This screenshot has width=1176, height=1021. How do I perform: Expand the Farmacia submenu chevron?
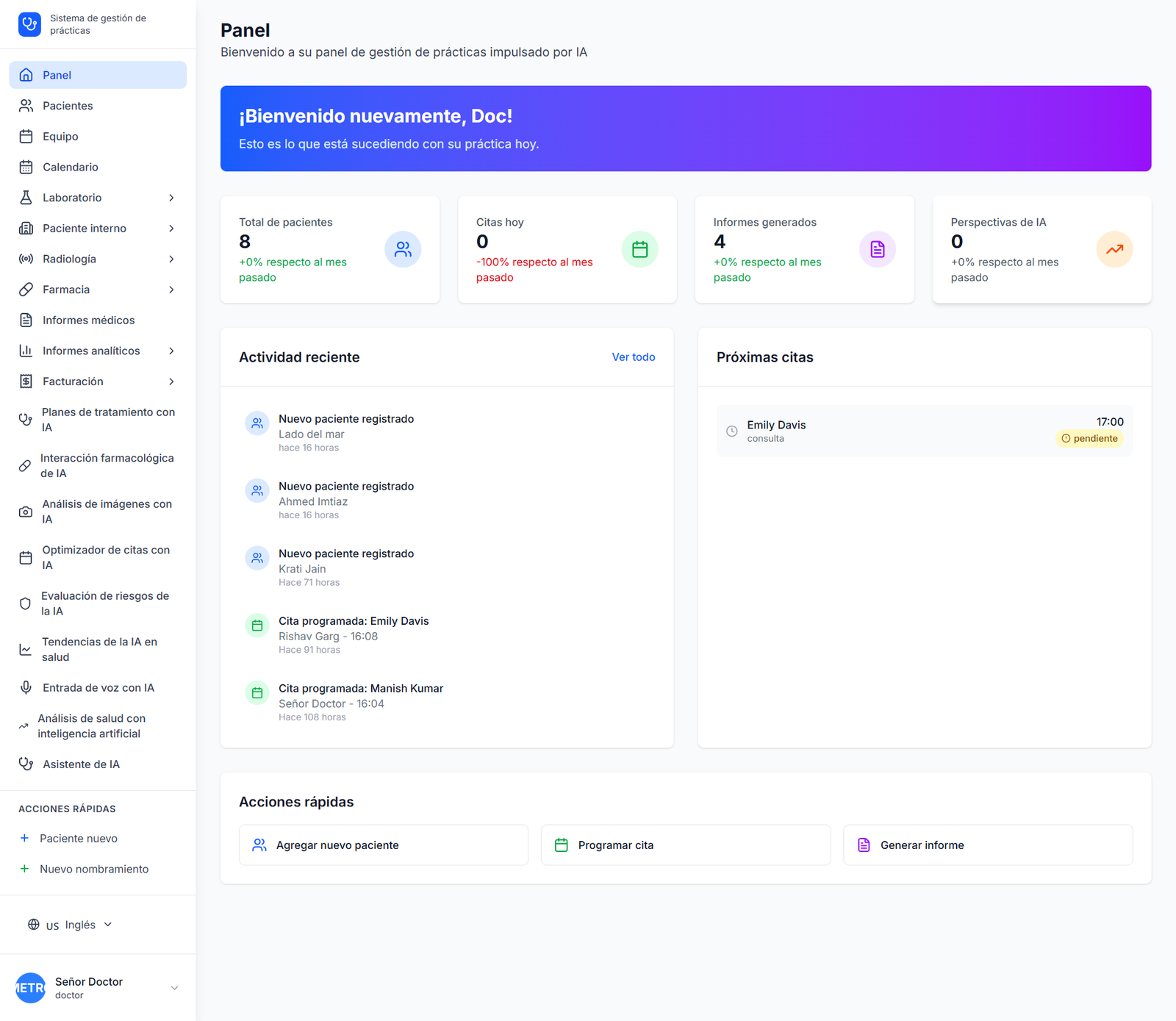tap(171, 290)
